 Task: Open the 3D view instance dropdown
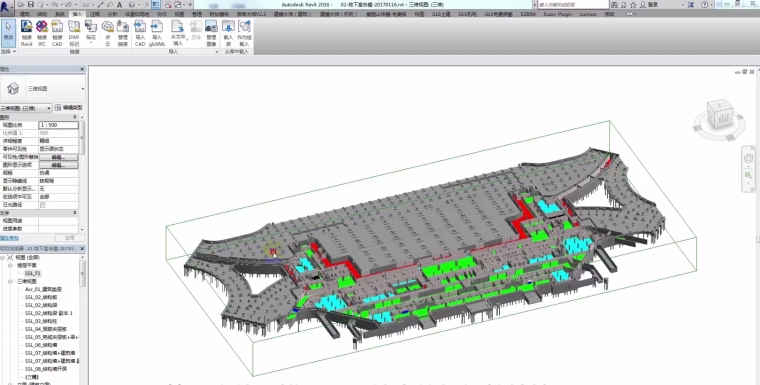26,108
